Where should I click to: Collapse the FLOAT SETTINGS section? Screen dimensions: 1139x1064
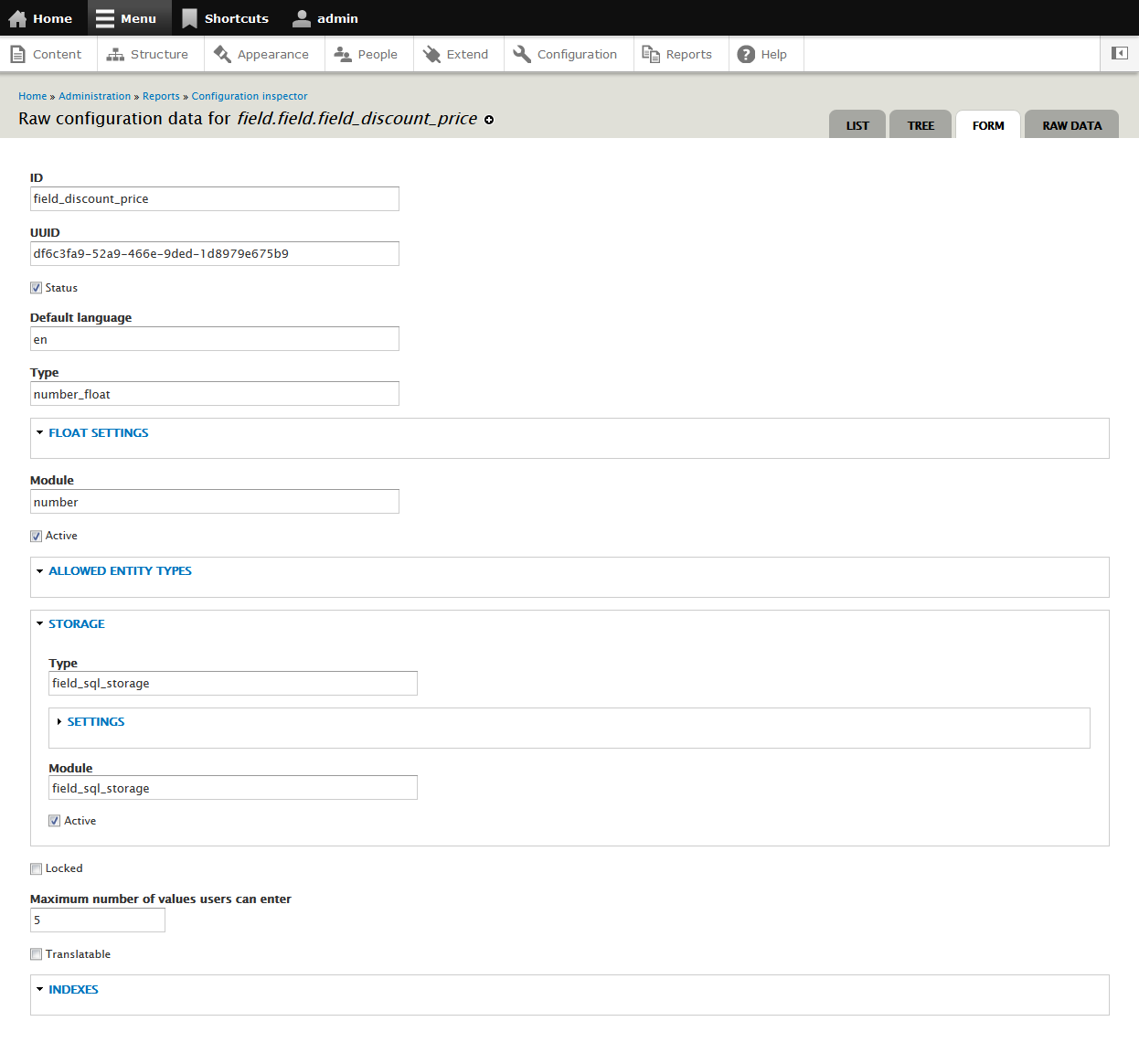point(98,432)
